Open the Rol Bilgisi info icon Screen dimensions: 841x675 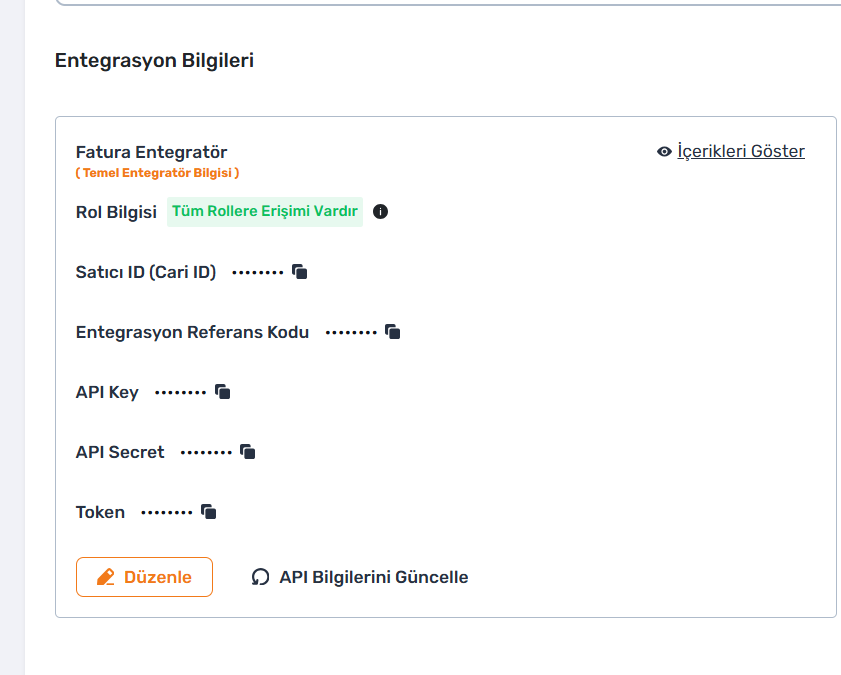click(380, 212)
